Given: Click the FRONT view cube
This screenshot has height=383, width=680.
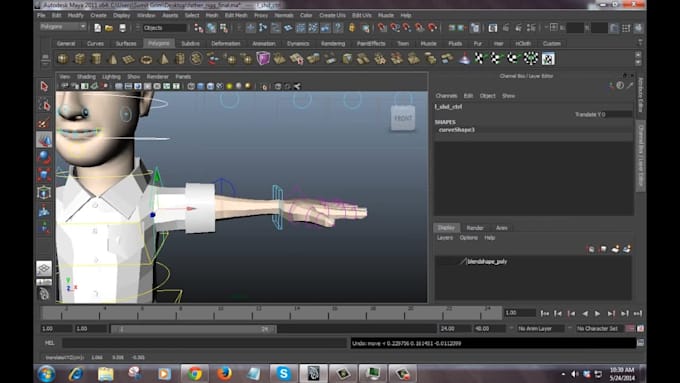Looking at the screenshot, I should pos(403,118).
